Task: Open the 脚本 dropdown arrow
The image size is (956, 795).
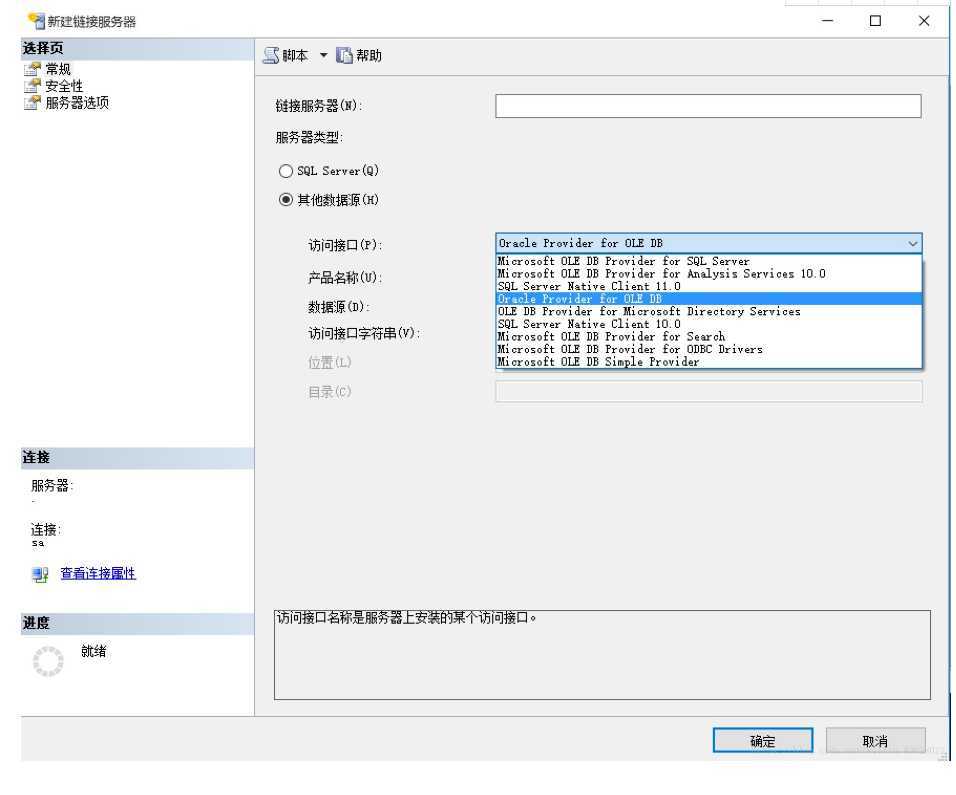Action: coord(324,55)
